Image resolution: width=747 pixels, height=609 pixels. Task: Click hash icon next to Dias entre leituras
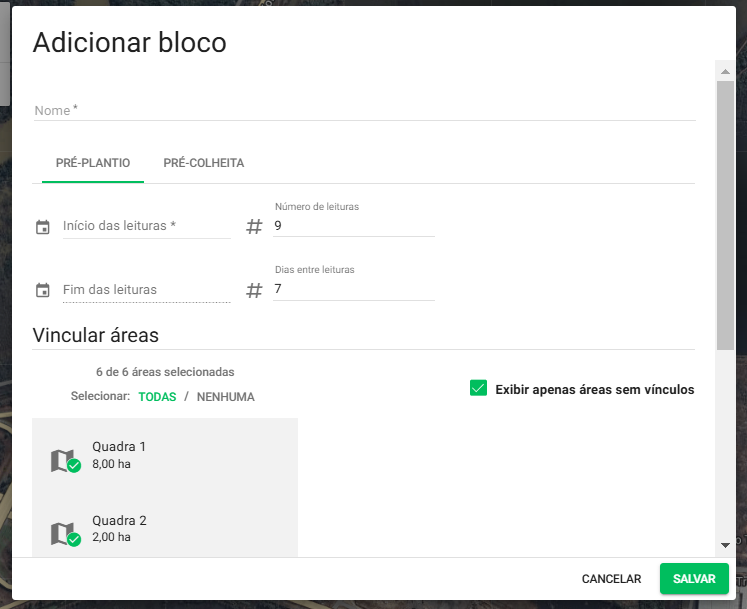click(254, 291)
